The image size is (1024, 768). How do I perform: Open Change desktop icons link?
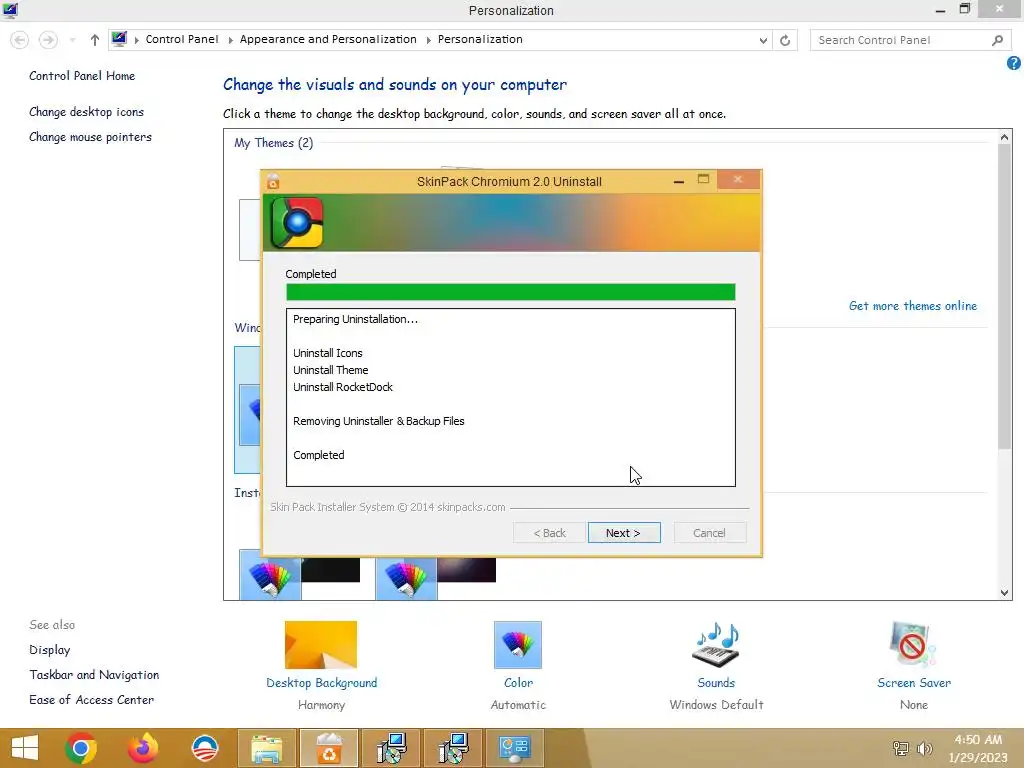pos(86,112)
